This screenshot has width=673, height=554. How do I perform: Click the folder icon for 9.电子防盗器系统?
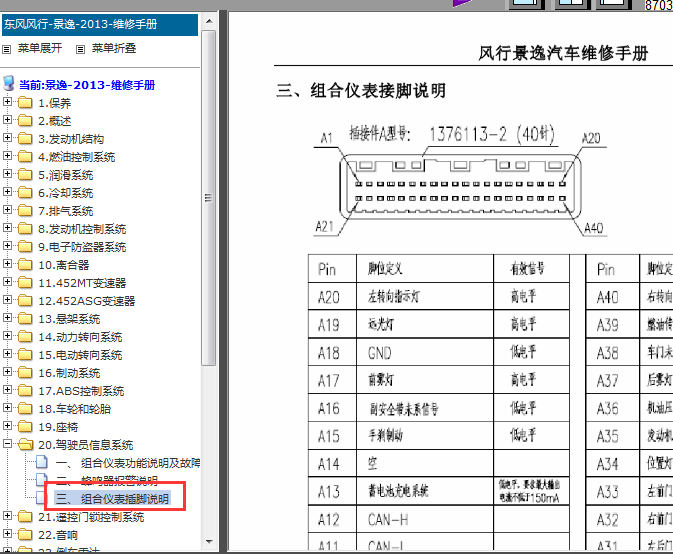tap(25, 247)
